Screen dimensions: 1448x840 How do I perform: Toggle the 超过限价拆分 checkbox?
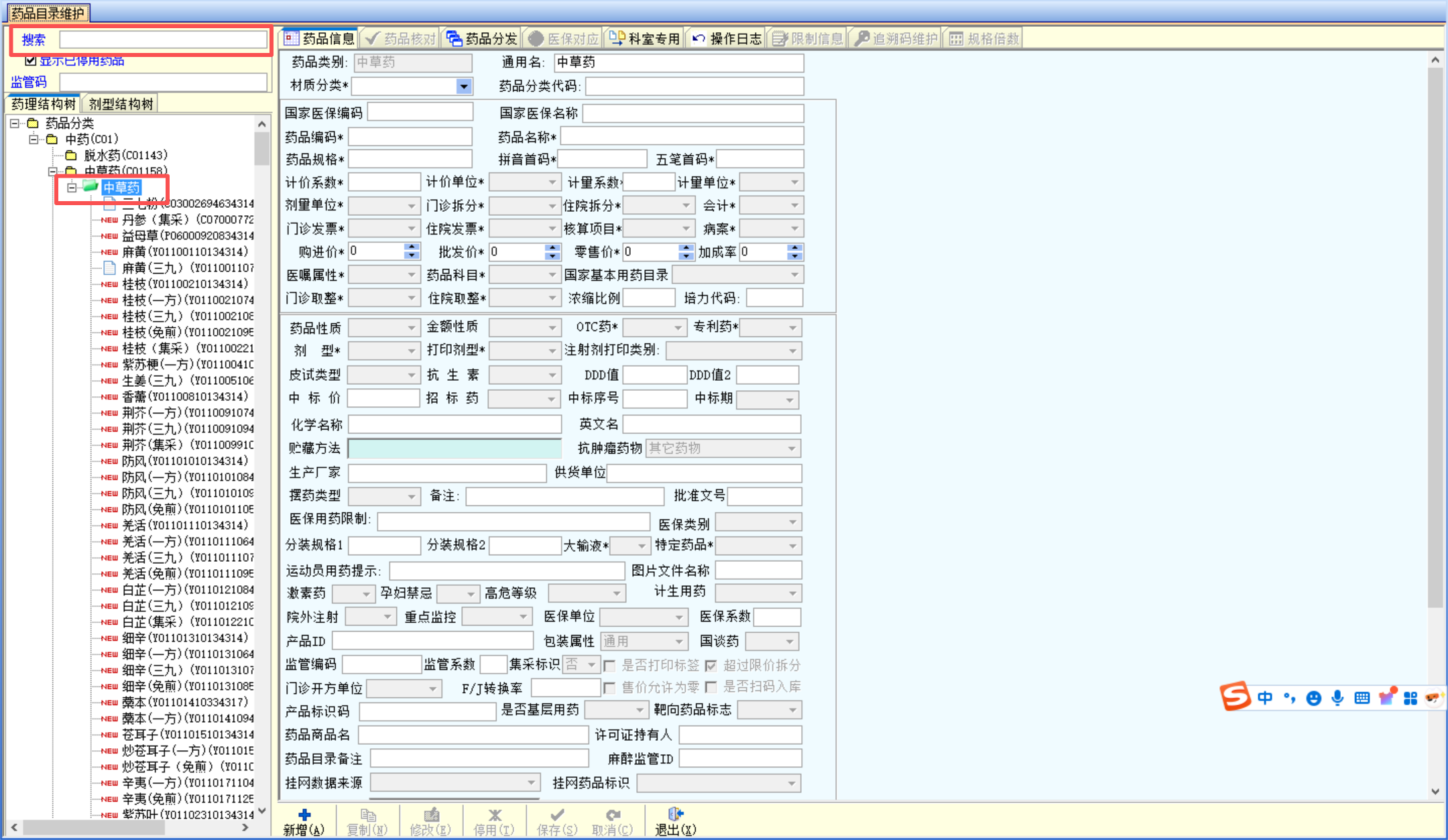coord(711,666)
